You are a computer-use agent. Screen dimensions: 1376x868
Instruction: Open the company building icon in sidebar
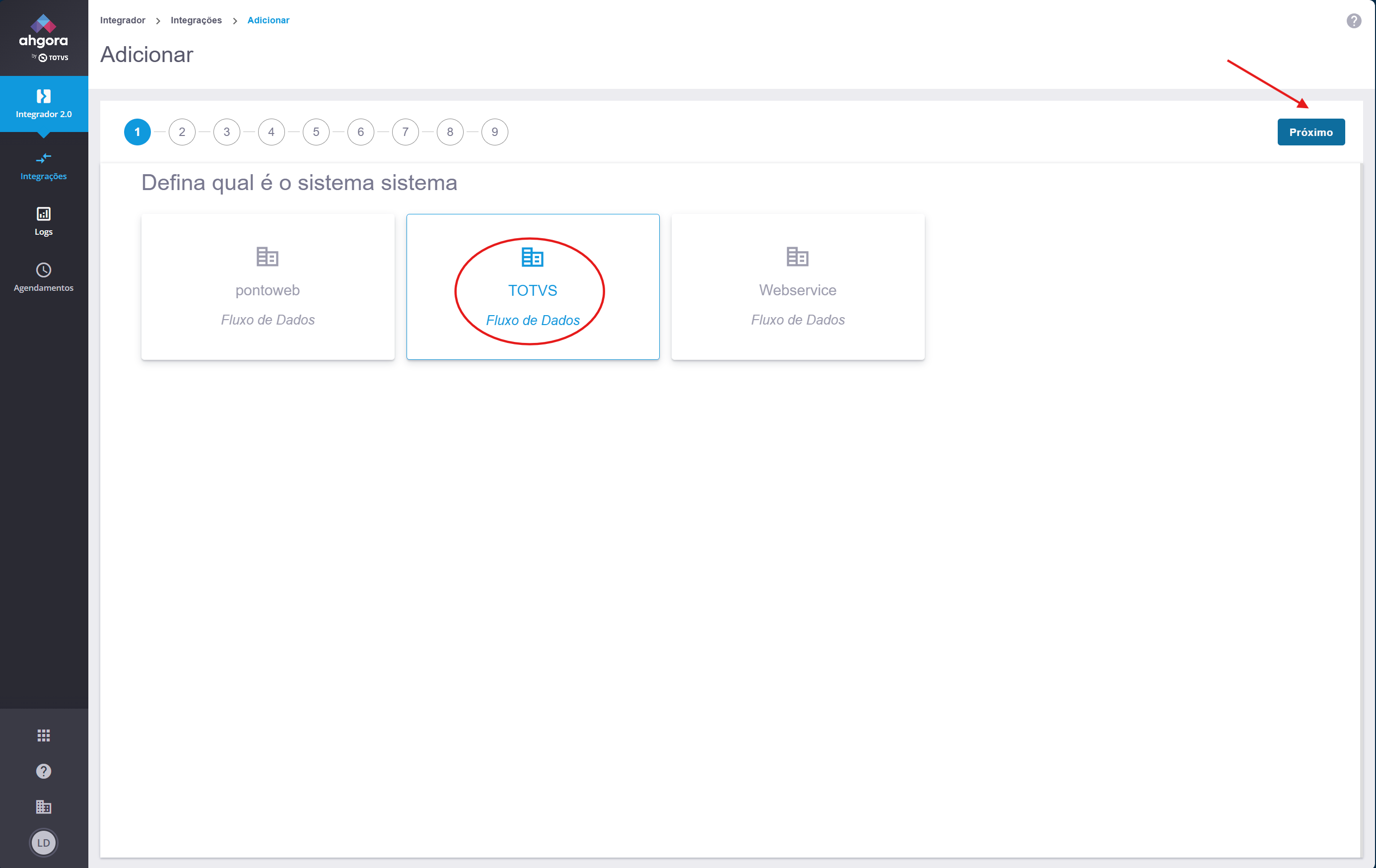43,806
